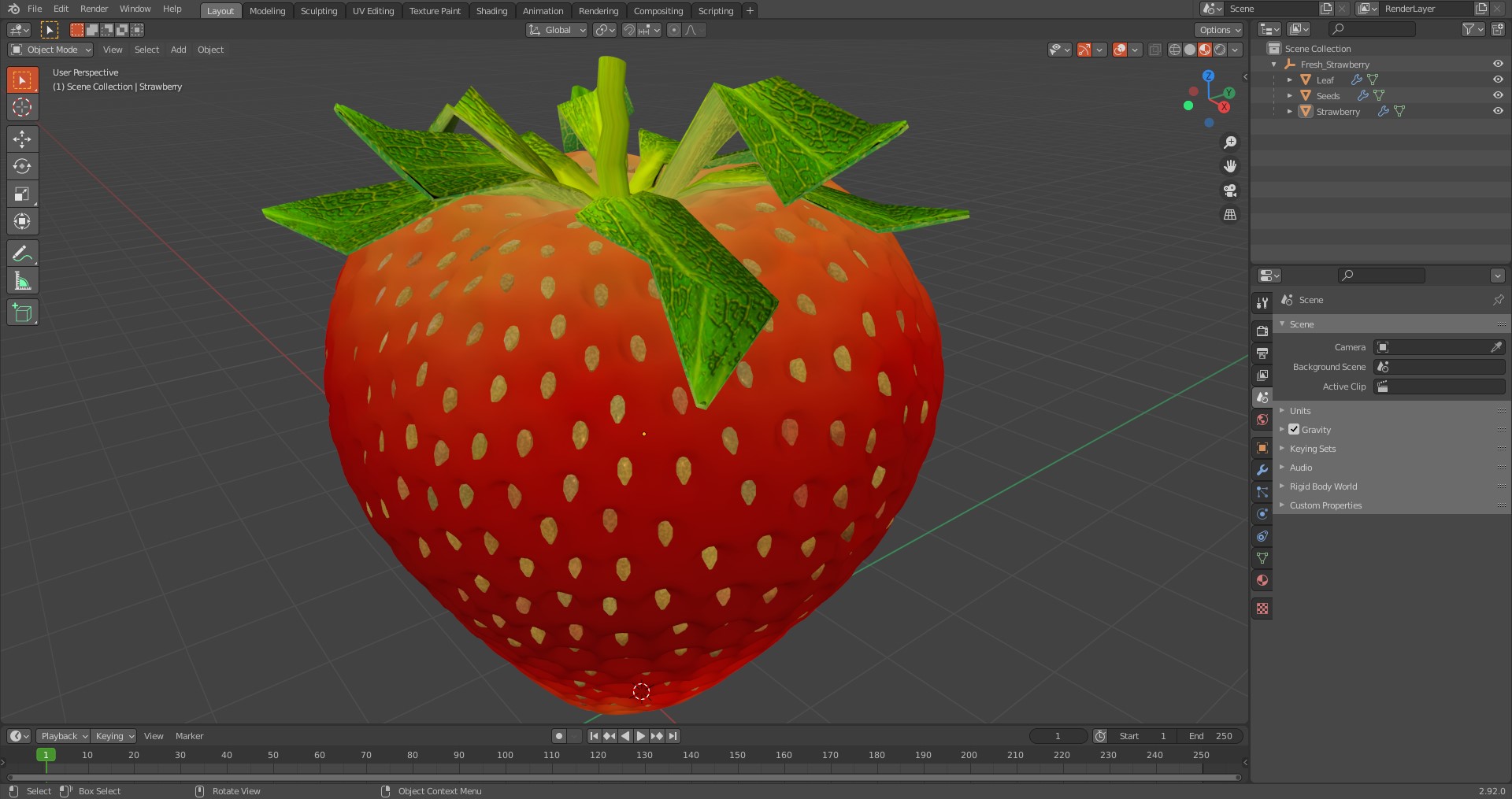Hide the Fresh_Strawberry collection in viewport
This screenshot has width=1512, height=799.
1498,64
